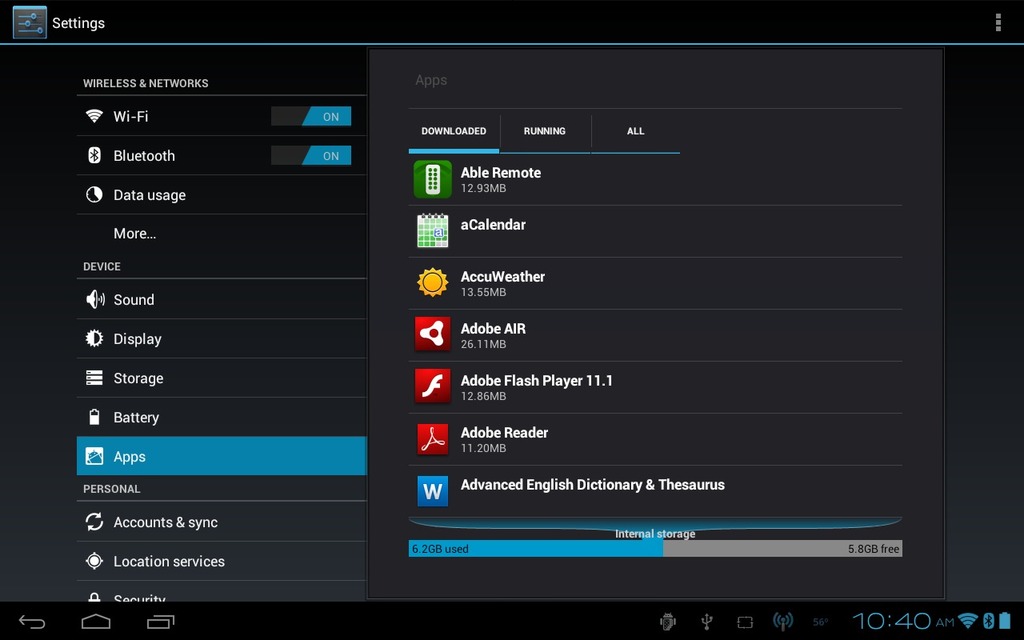Open aCalendar app info

pyautogui.click(x=655, y=231)
